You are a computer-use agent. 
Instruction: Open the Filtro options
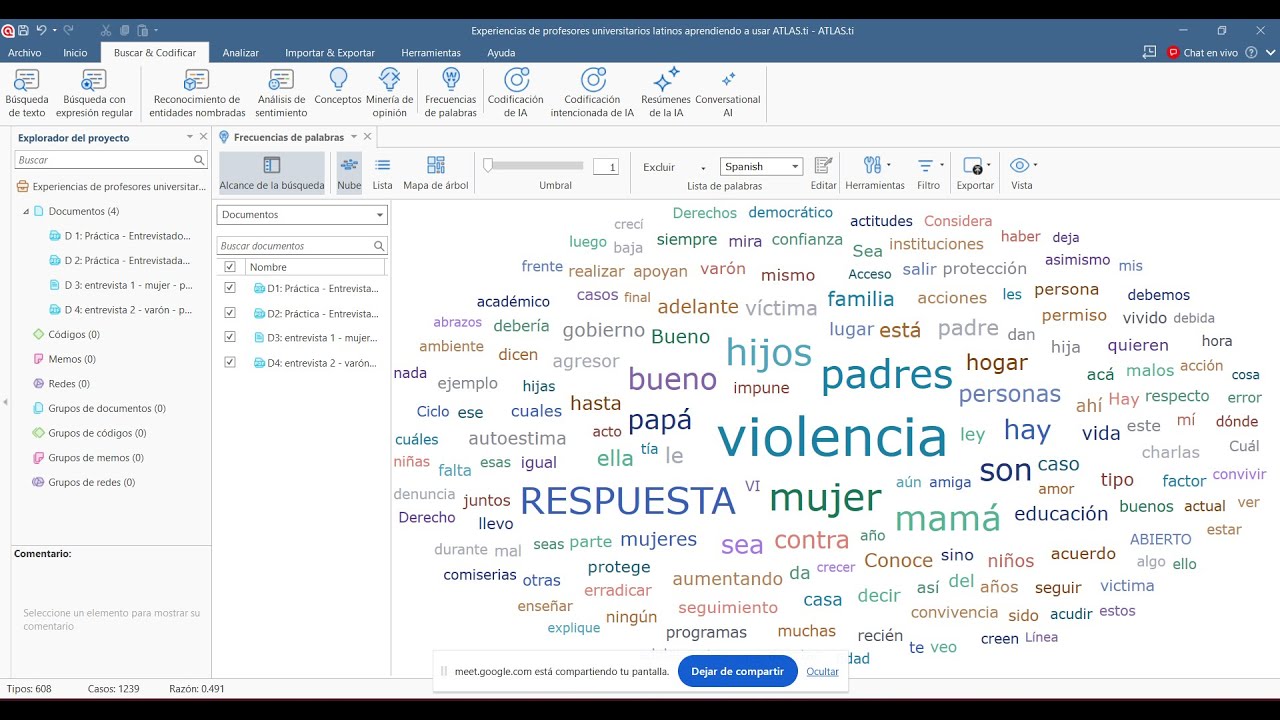(x=928, y=173)
